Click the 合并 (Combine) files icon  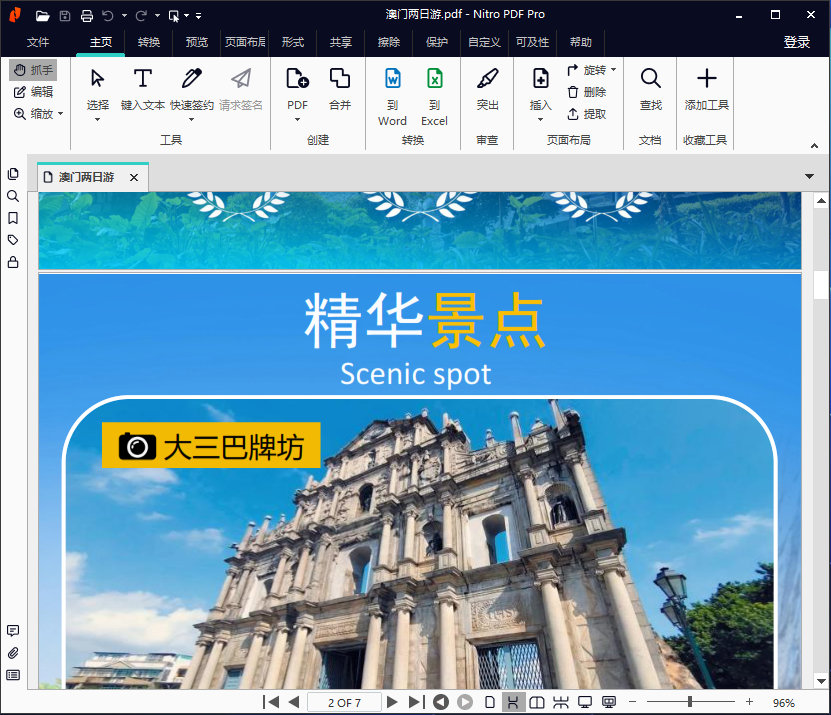340,88
